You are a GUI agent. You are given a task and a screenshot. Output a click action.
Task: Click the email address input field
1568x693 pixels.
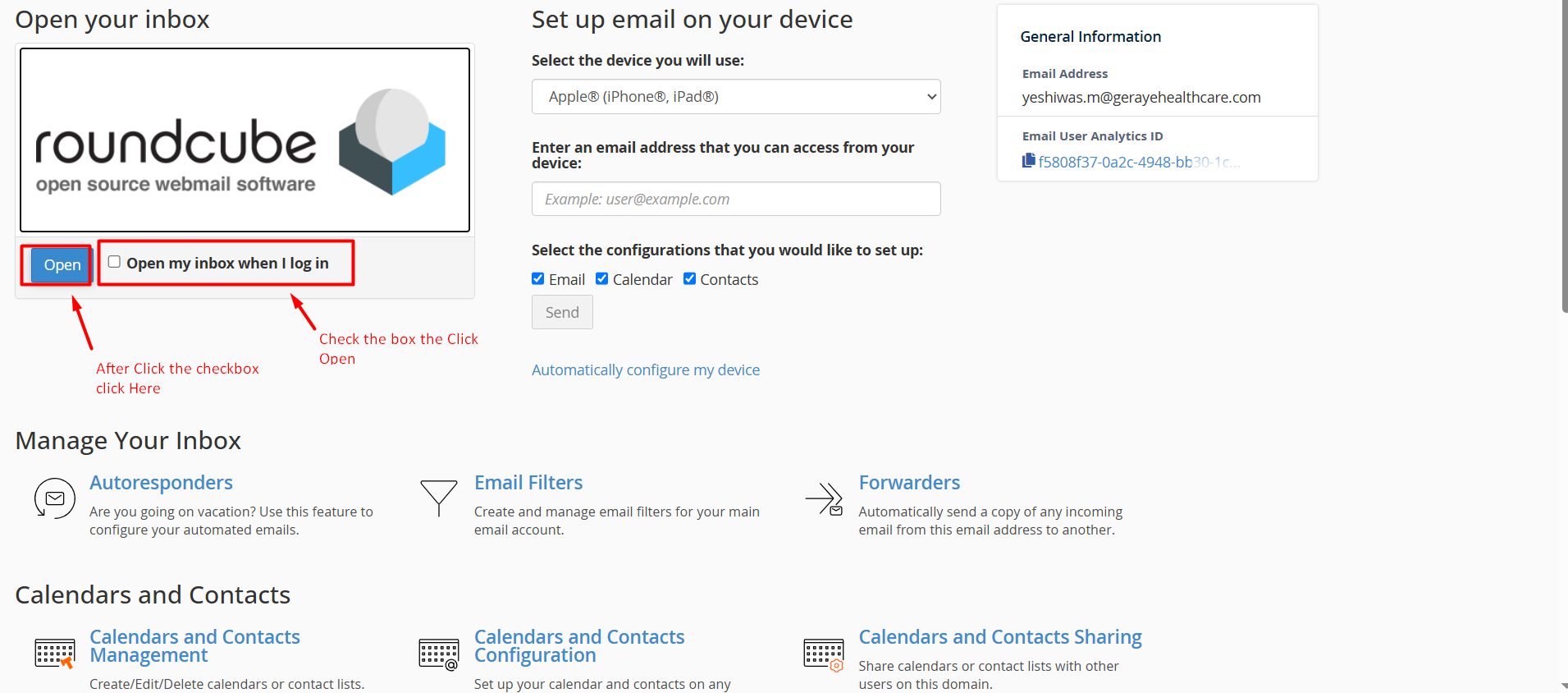(x=735, y=199)
